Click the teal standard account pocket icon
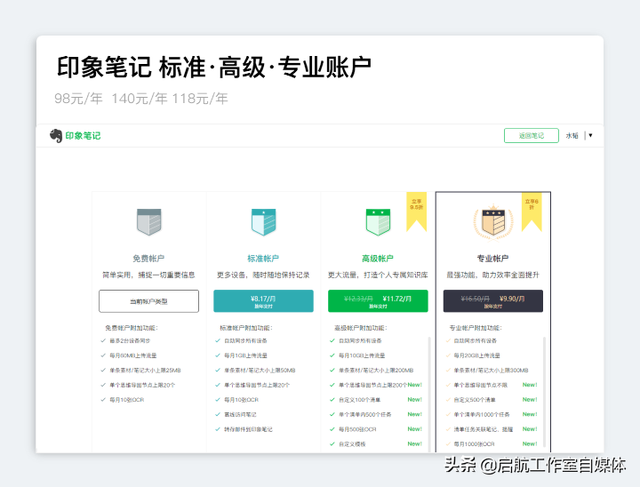 point(263,222)
